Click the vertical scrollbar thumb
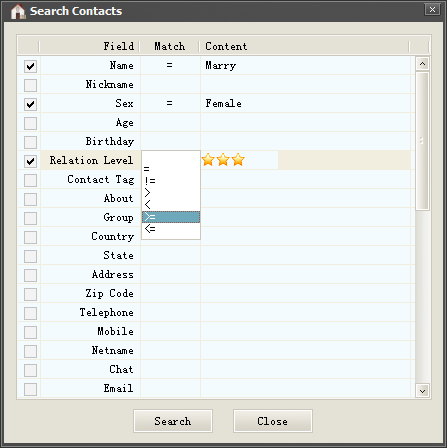The image size is (447, 448). [422, 141]
